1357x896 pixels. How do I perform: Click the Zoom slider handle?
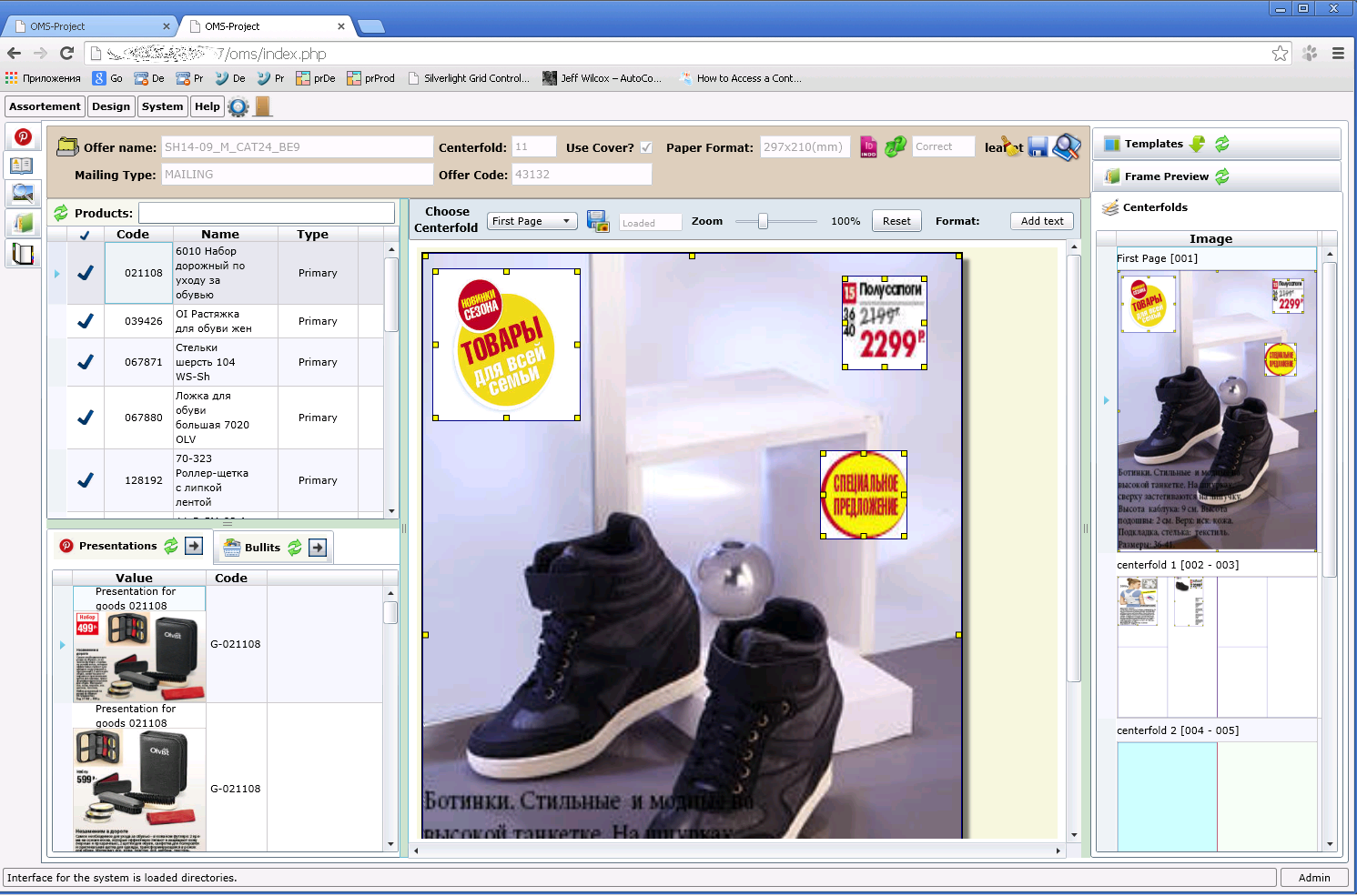(763, 221)
